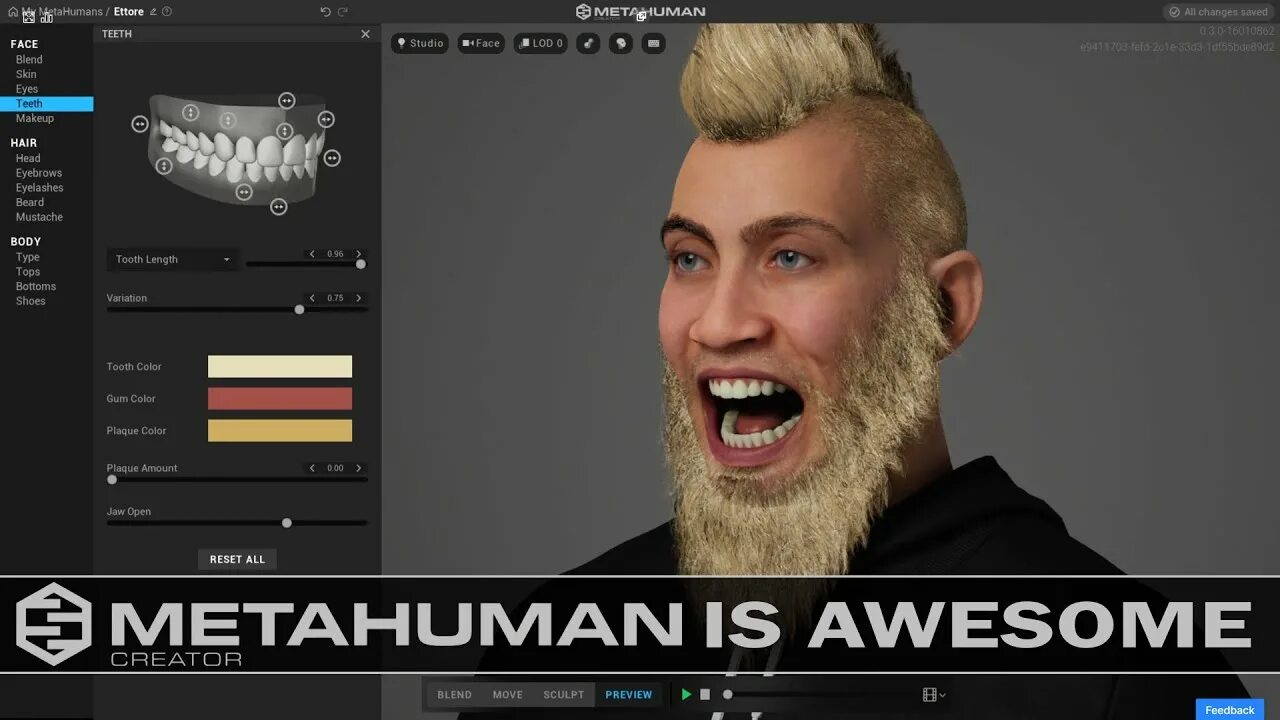Select Blend under FACE
This screenshot has width=1280, height=720.
click(x=29, y=60)
